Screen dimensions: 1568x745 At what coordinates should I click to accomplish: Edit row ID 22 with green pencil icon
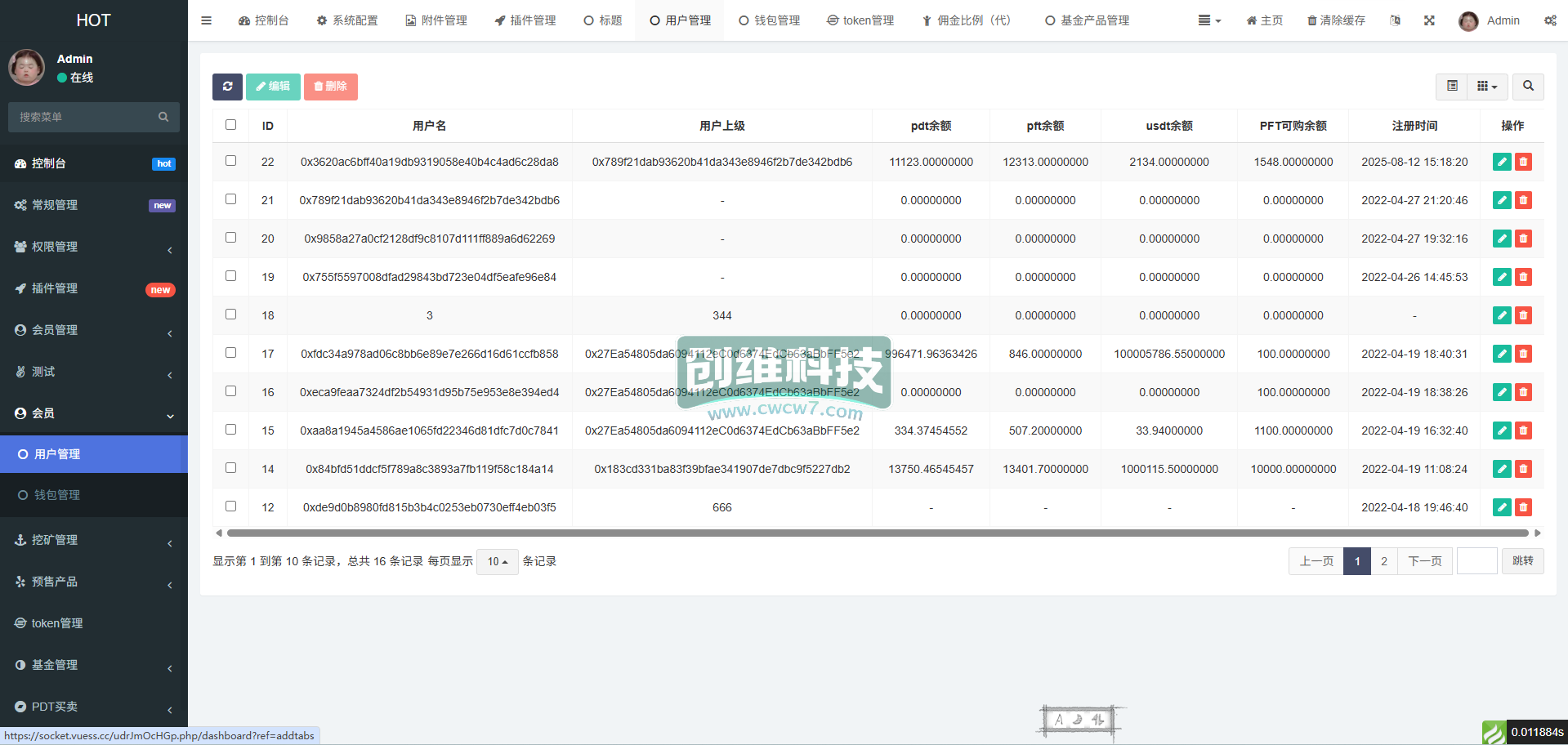(1502, 162)
